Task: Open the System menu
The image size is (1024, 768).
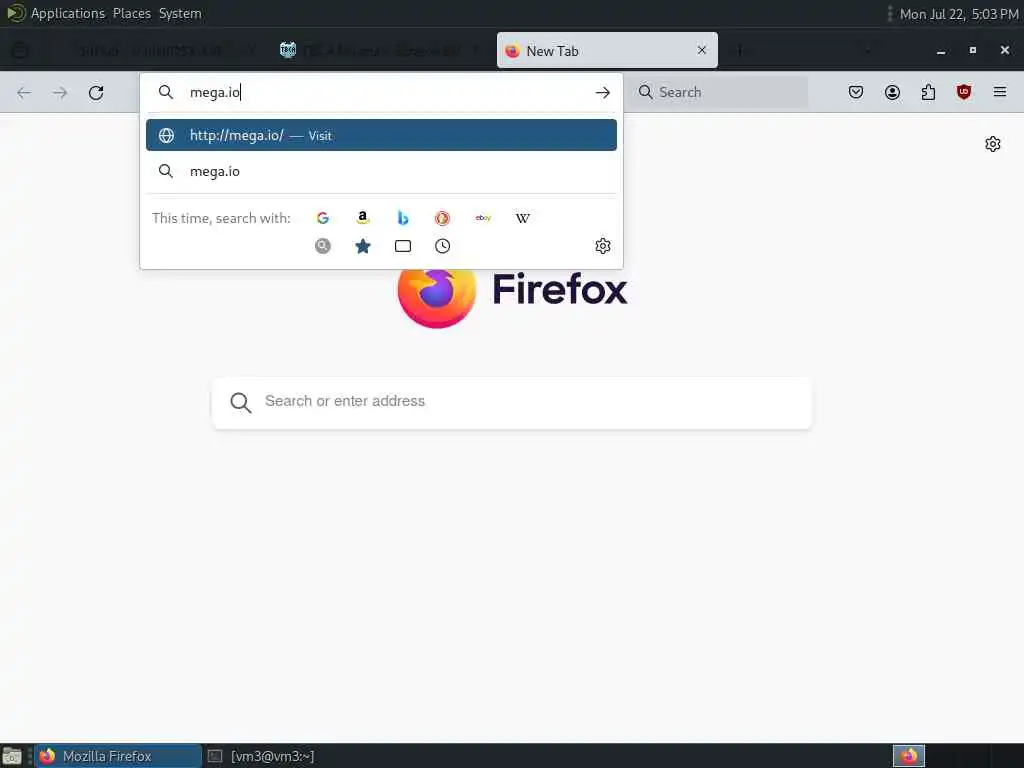Action: pos(180,14)
